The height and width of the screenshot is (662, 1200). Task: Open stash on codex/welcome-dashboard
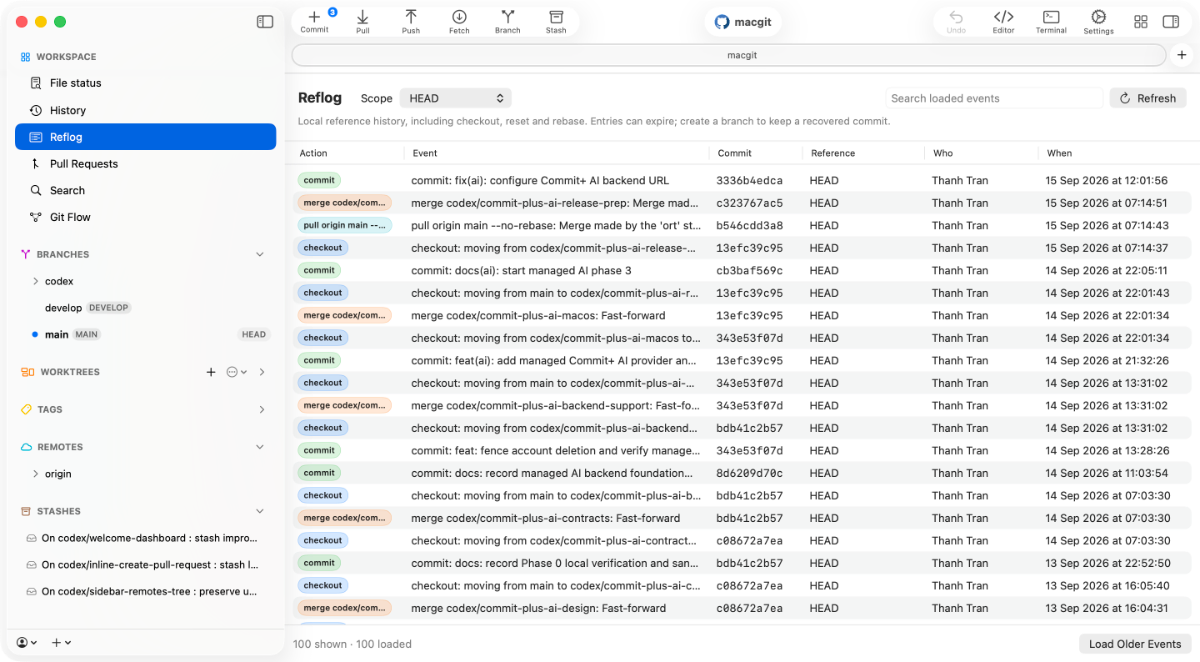pyautogui.click(x=145, y=538)
